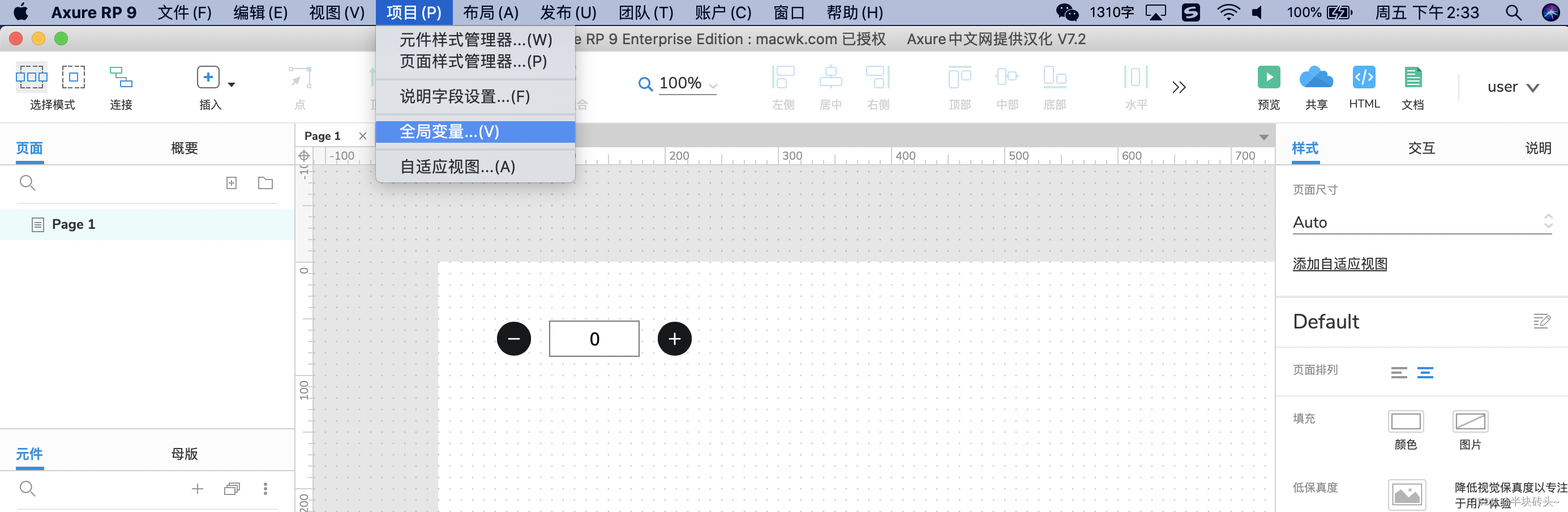Add a new folder icon
Image resolution: width=1568 pixels, height=512 pixels.
pos(265,182)
